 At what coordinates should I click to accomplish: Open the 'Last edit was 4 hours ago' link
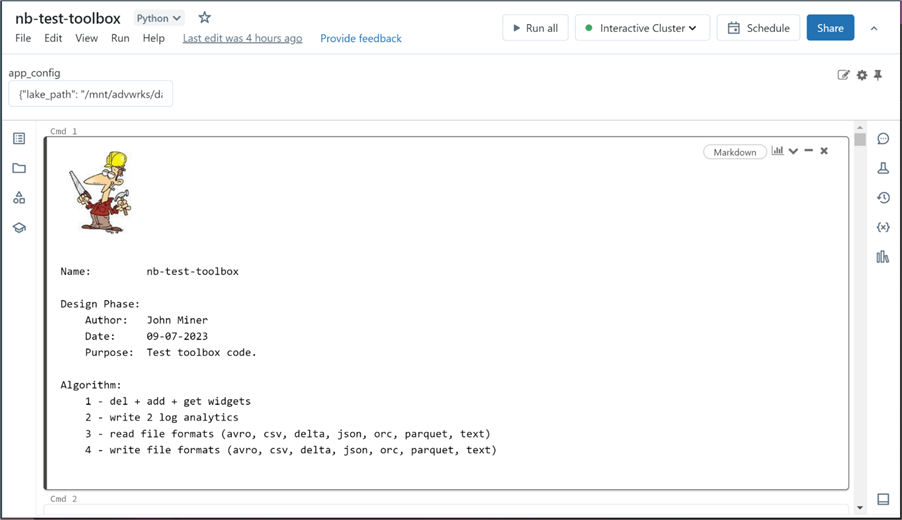[x=242, y=38]
